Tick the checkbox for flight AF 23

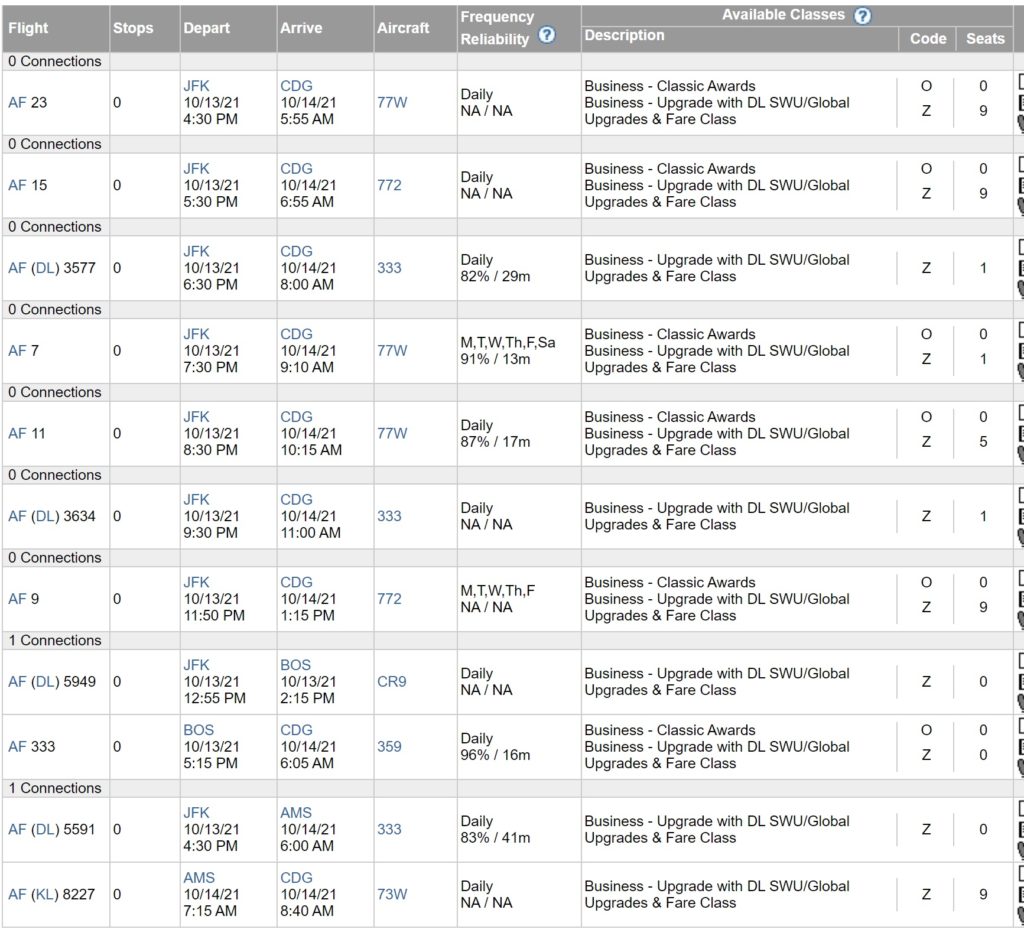tap(1020, 81)
